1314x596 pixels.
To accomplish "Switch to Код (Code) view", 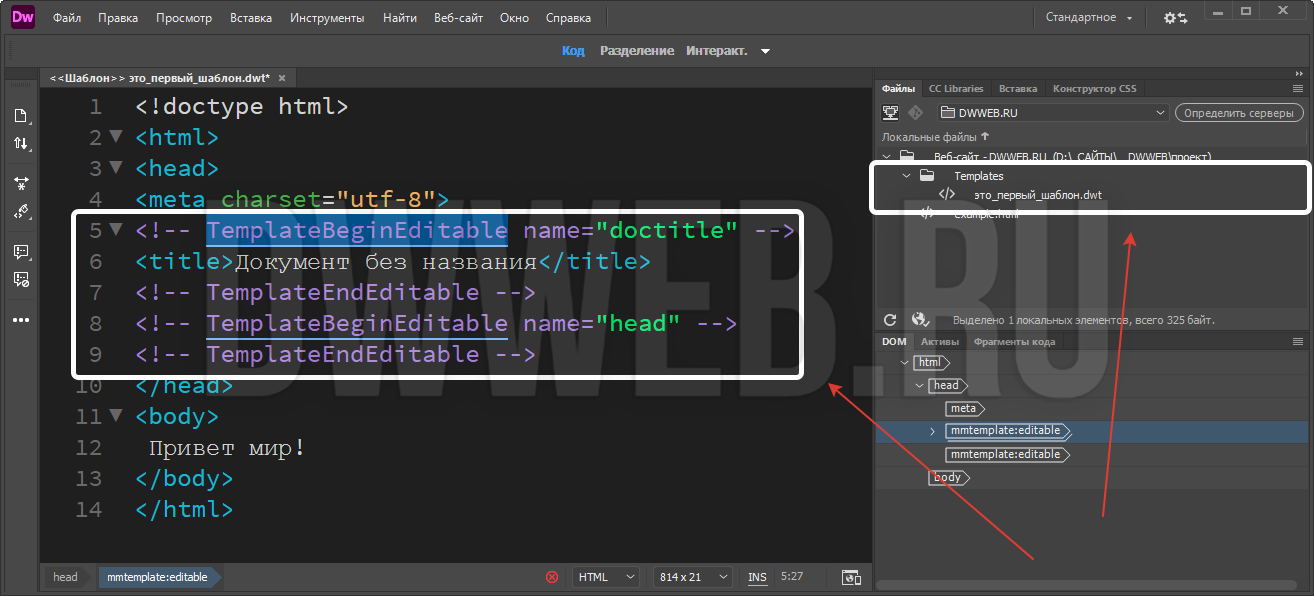I will pyautogui.click(x=573, y=51).
